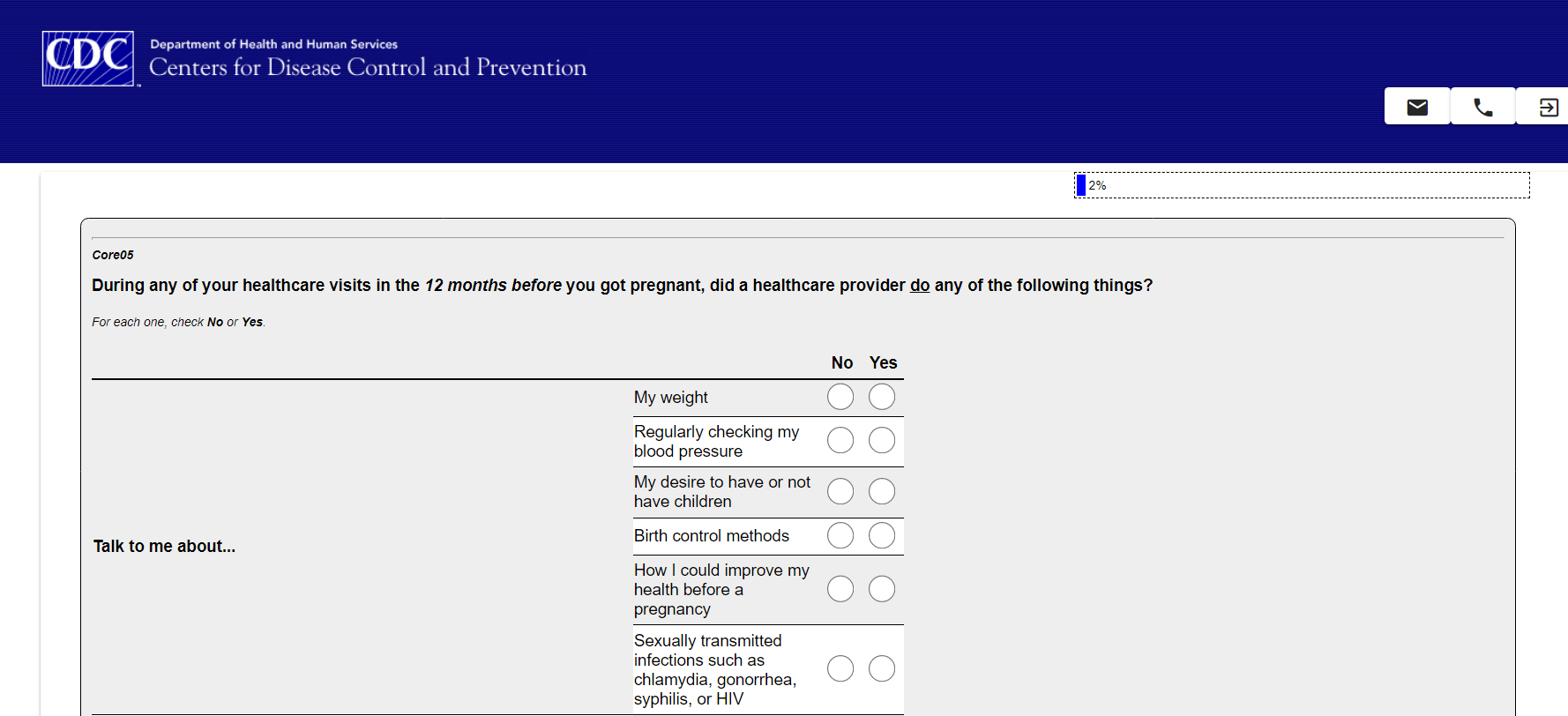This screenshot has width=1568, height=716.
Task: Check No for sexually transmitted infections
Action: tap(840, 668)
